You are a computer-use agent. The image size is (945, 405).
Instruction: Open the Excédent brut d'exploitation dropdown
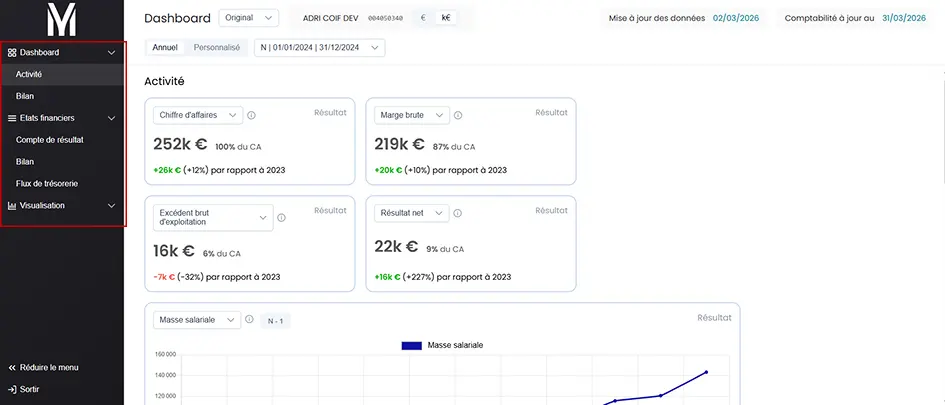pyautogui.click(x=213, y=217)
